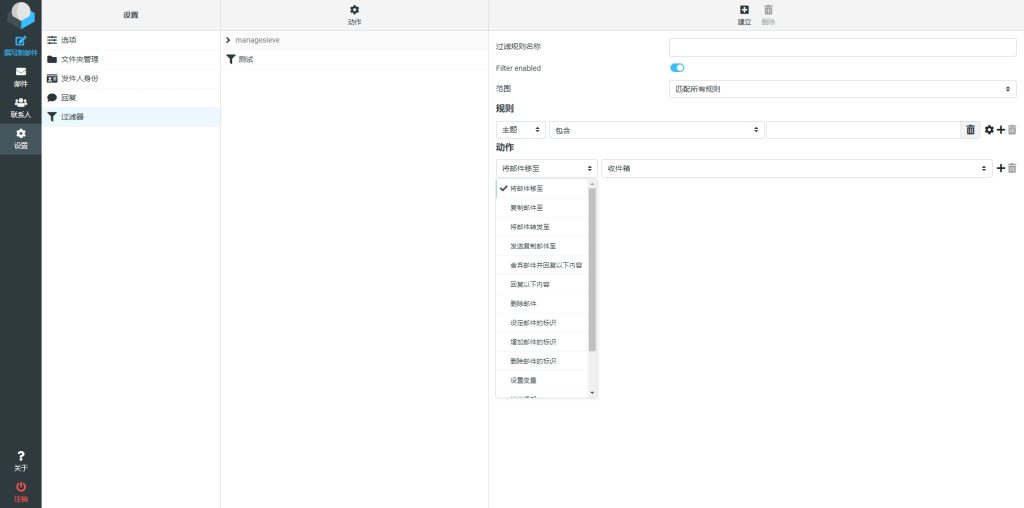Choose 复制邮件至 in action list
1024x508 pixels.
(x=543, y=208)
